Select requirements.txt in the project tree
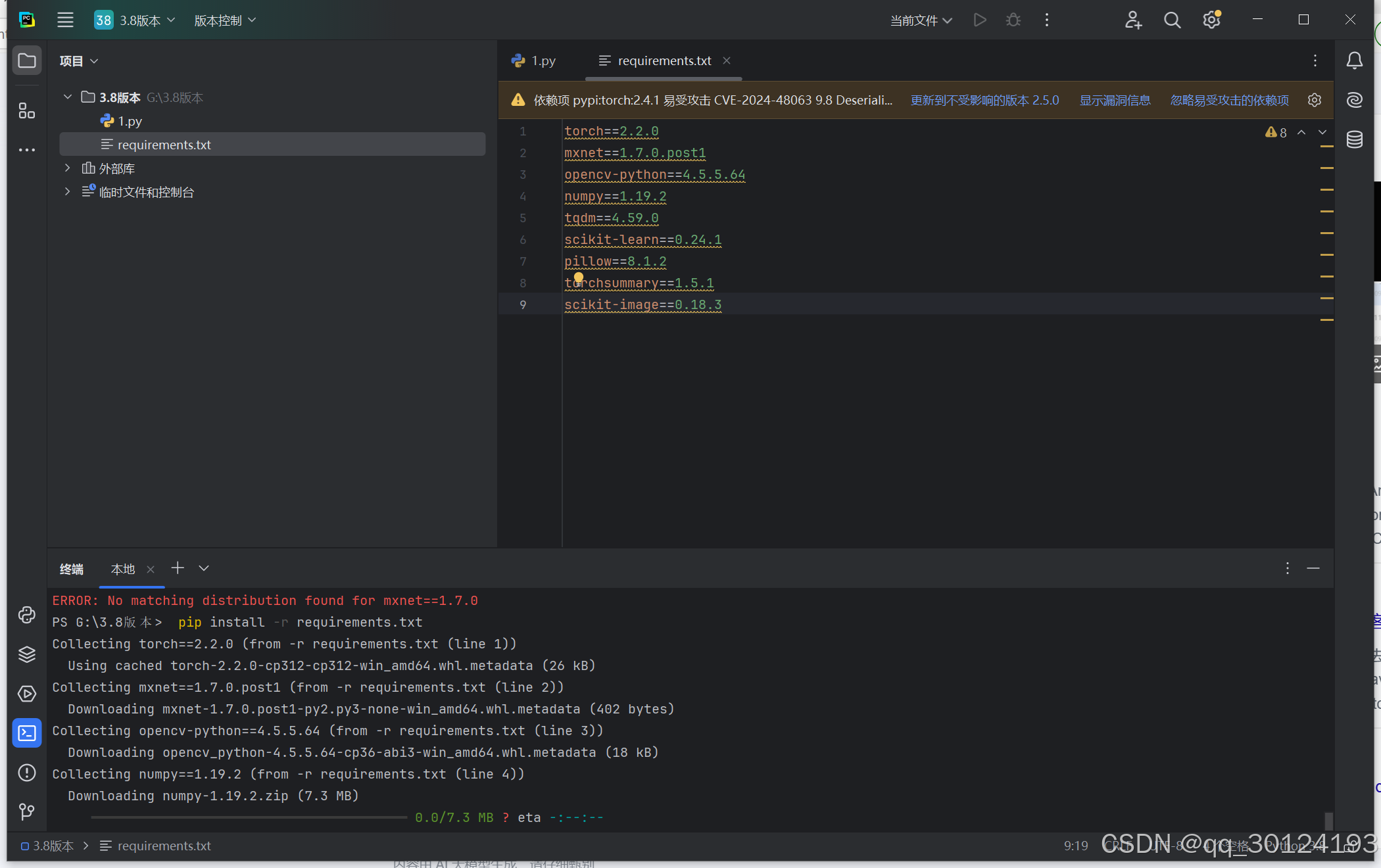This screenshot has width=1381, height=868. click(272, 145)
